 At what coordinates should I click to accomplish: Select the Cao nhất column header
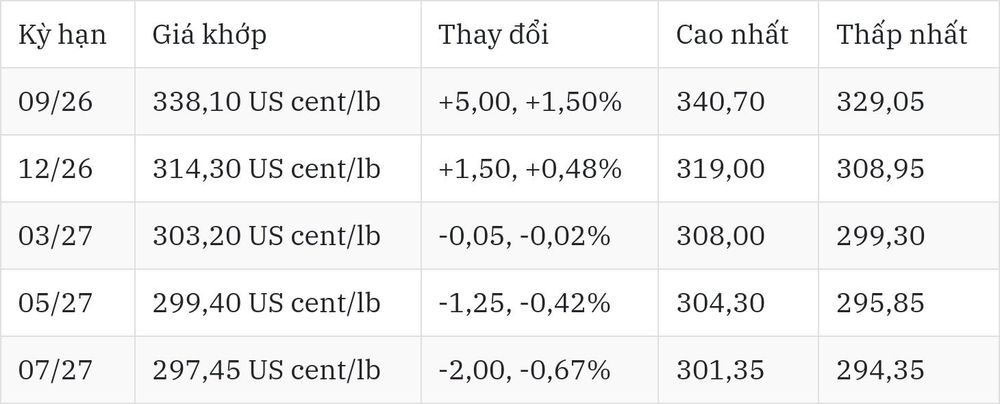[732, 34]
